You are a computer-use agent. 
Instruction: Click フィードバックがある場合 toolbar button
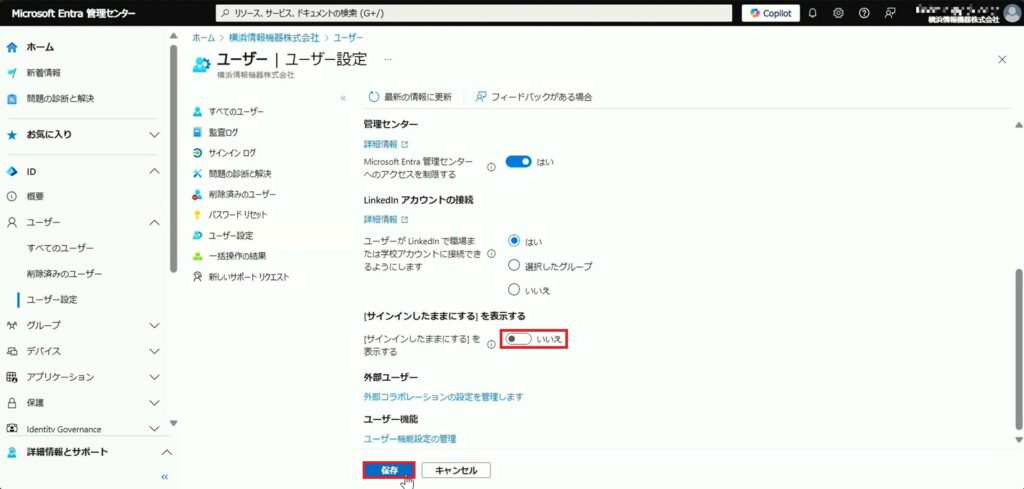coord(534,97)
